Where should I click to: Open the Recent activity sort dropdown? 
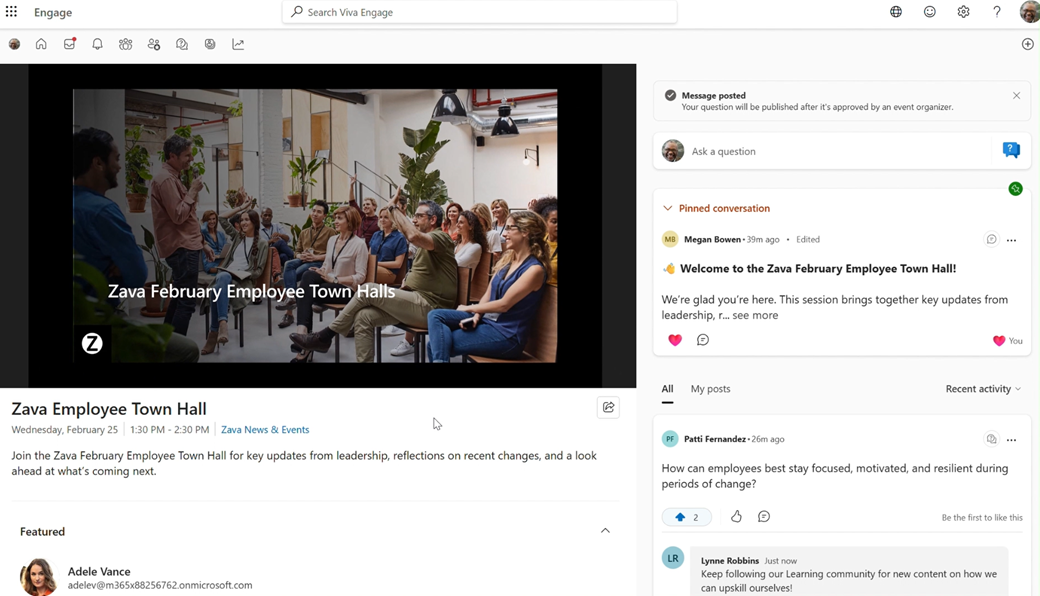click(982, 389)
